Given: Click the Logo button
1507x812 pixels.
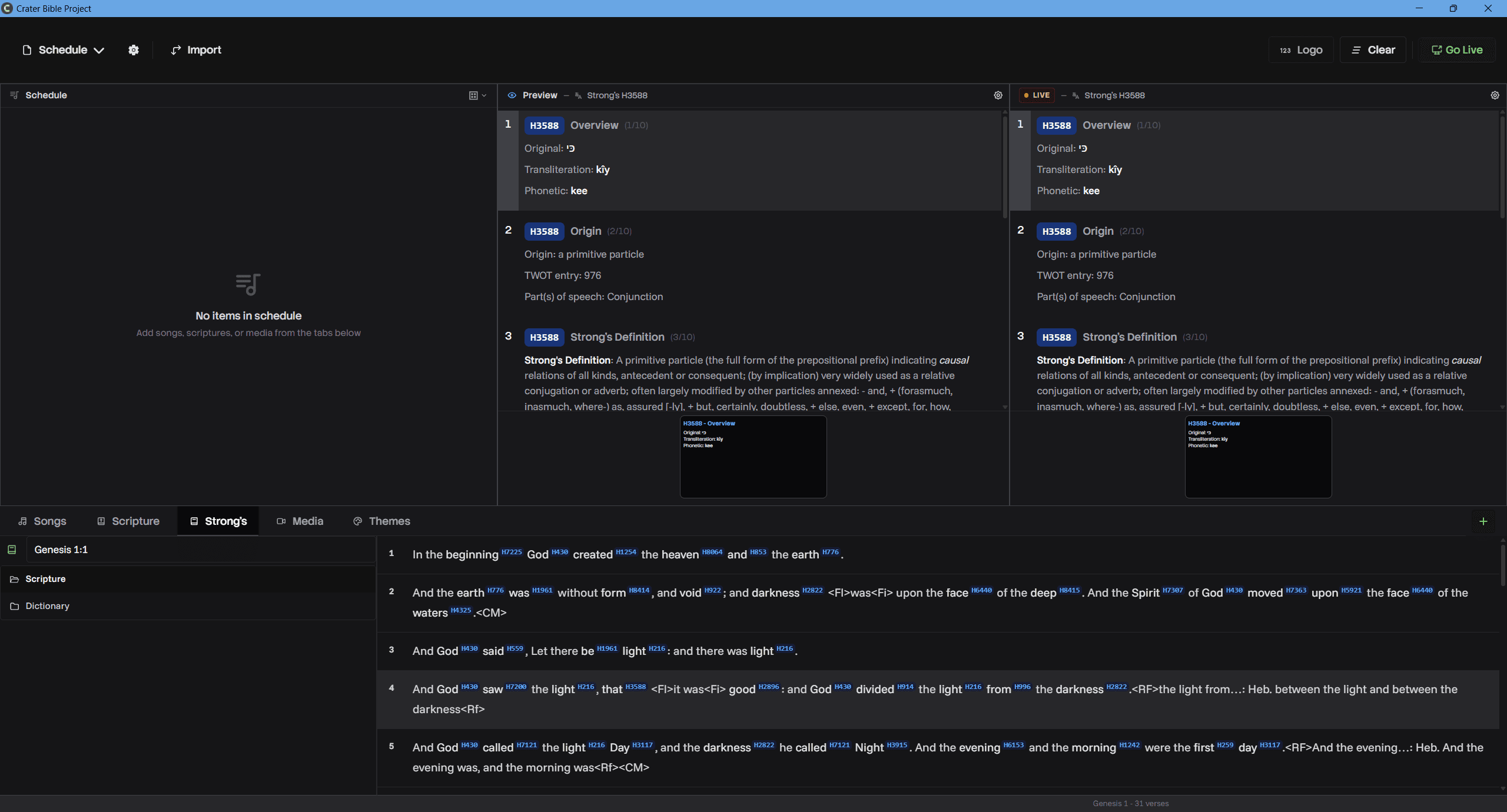Looking at the screenshot, I should pos(1301,50).
